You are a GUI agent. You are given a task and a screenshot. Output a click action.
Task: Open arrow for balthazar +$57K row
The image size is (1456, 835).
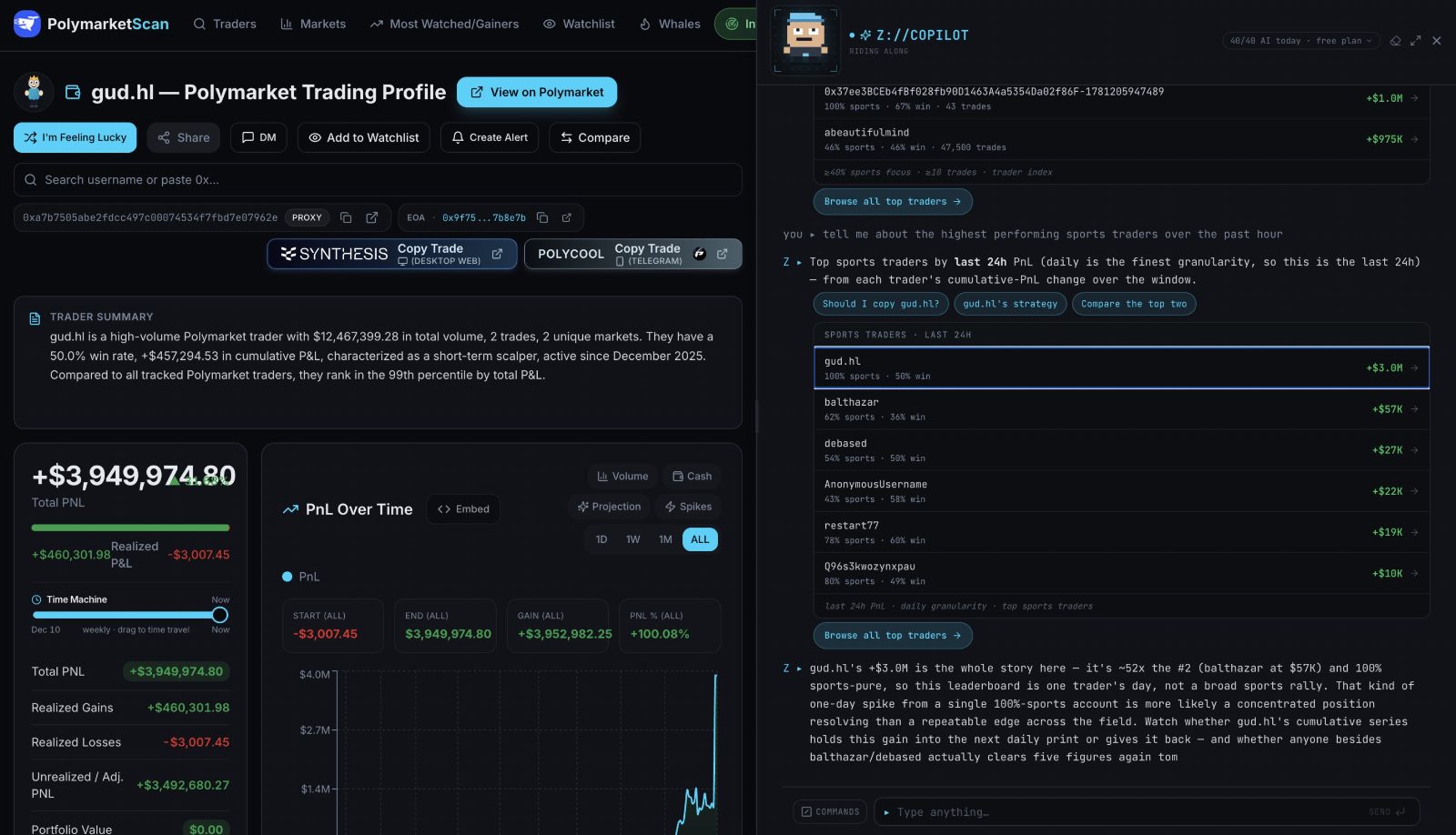[1414, 409]
